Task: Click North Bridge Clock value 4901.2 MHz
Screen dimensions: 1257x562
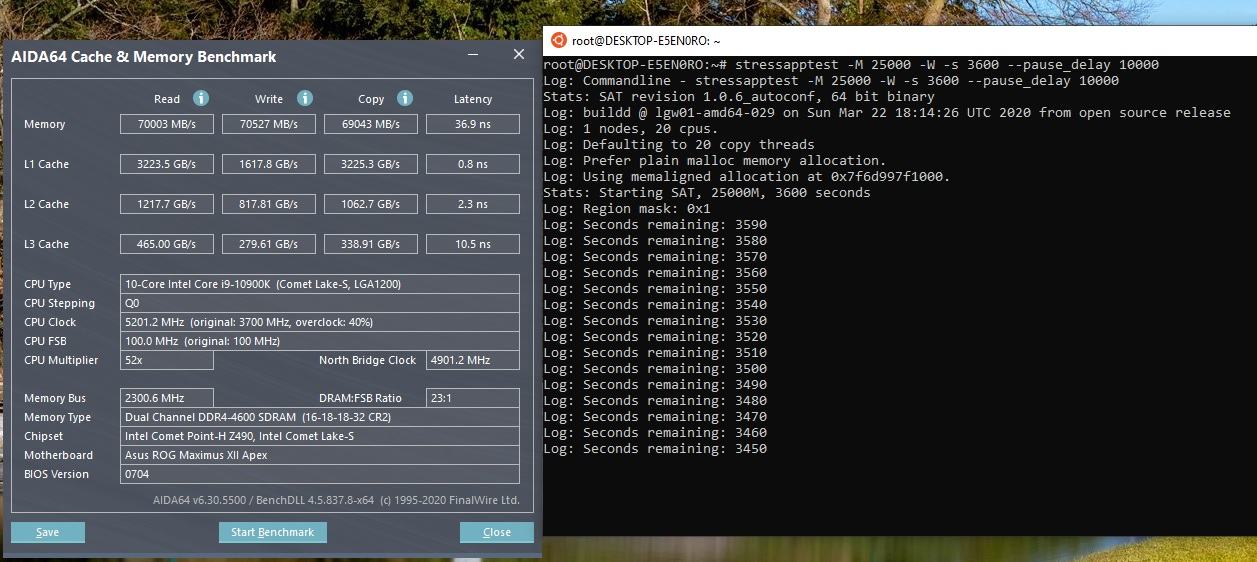Action: click(473, 360)
